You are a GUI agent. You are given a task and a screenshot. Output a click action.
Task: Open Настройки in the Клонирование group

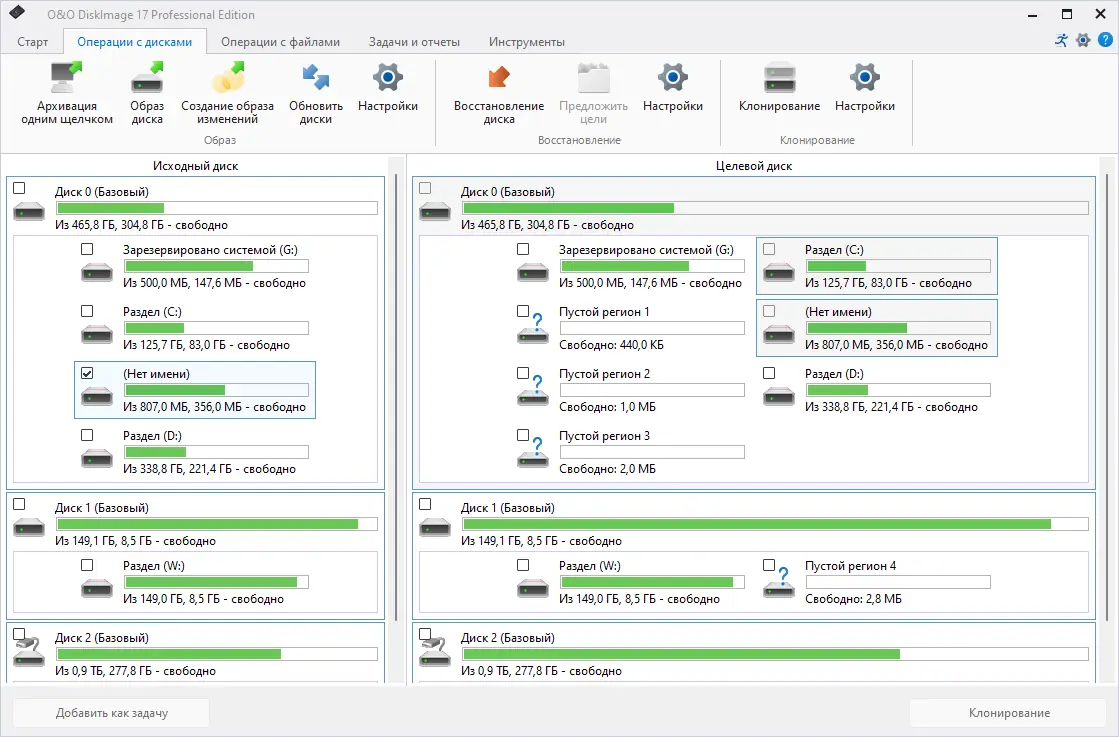pos(865,87)
